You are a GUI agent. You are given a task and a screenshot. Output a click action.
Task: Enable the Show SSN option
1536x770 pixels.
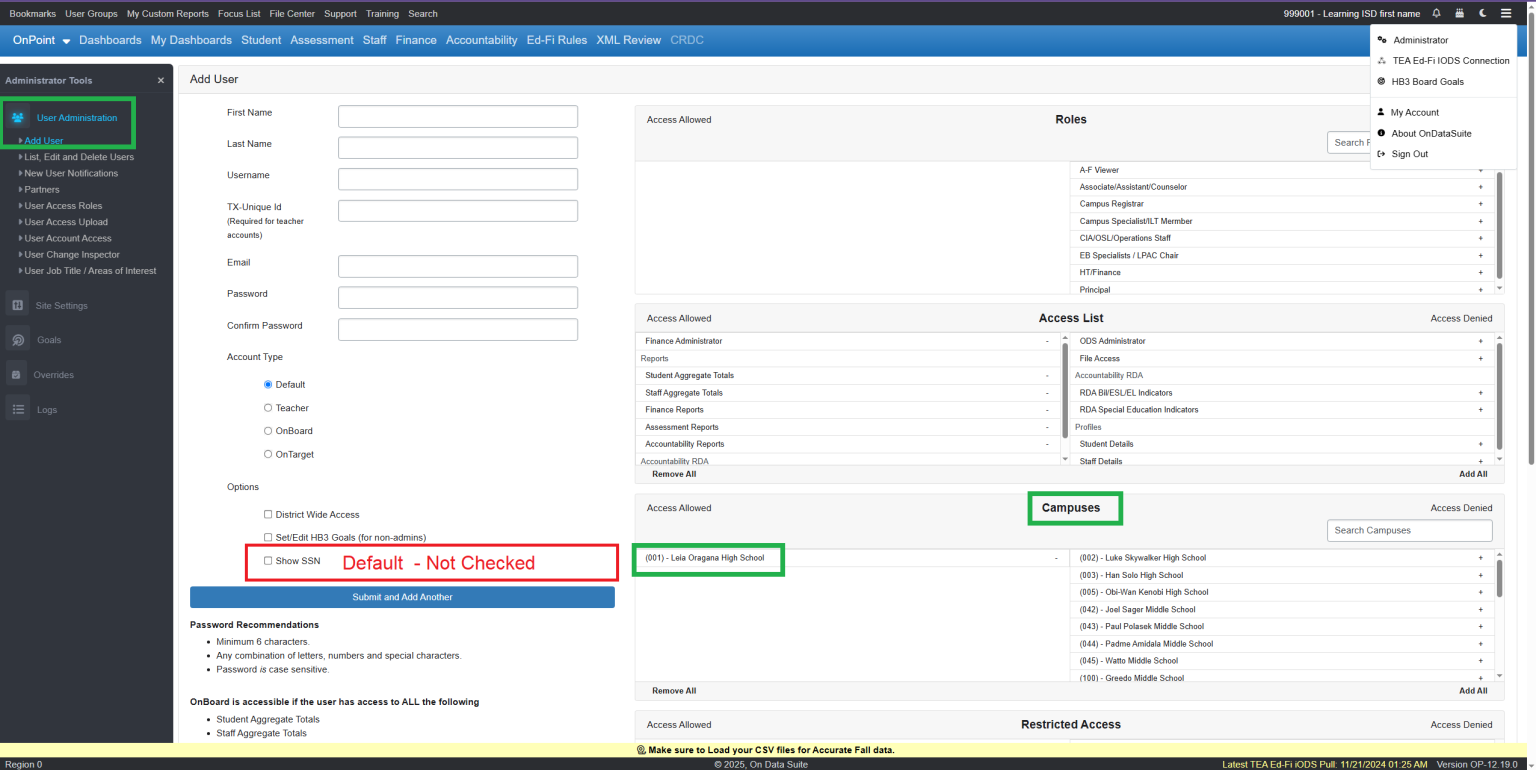click(268, 560)
